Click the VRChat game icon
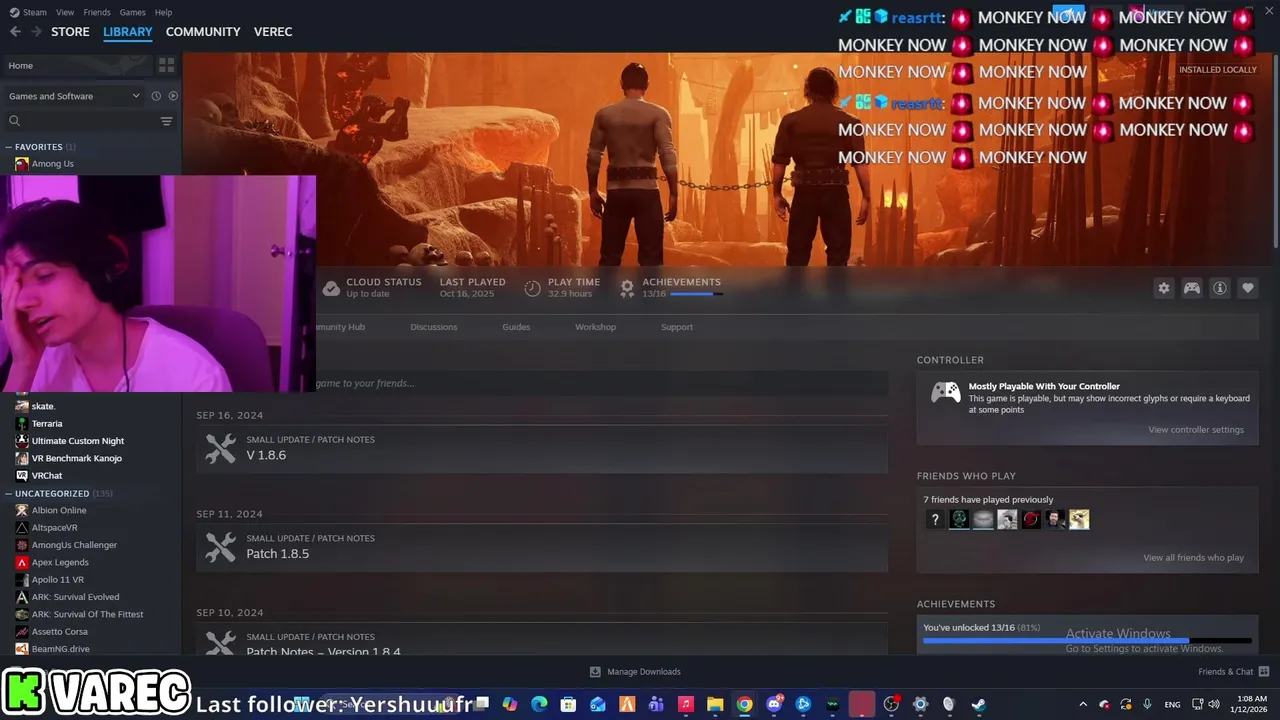The image size is (1280, 720). point(22,476)
